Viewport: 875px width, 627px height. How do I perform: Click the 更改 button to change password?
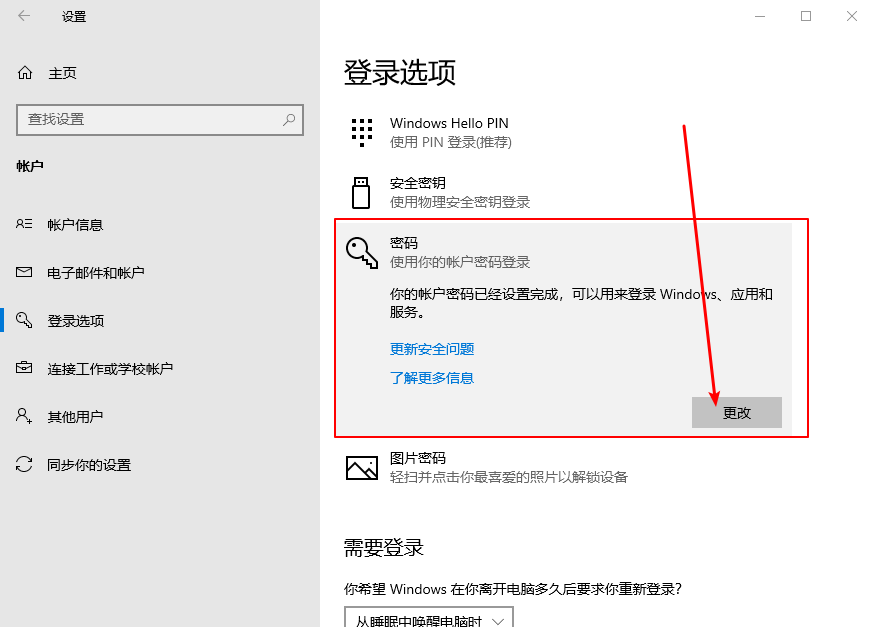click(x=737, y=413)
